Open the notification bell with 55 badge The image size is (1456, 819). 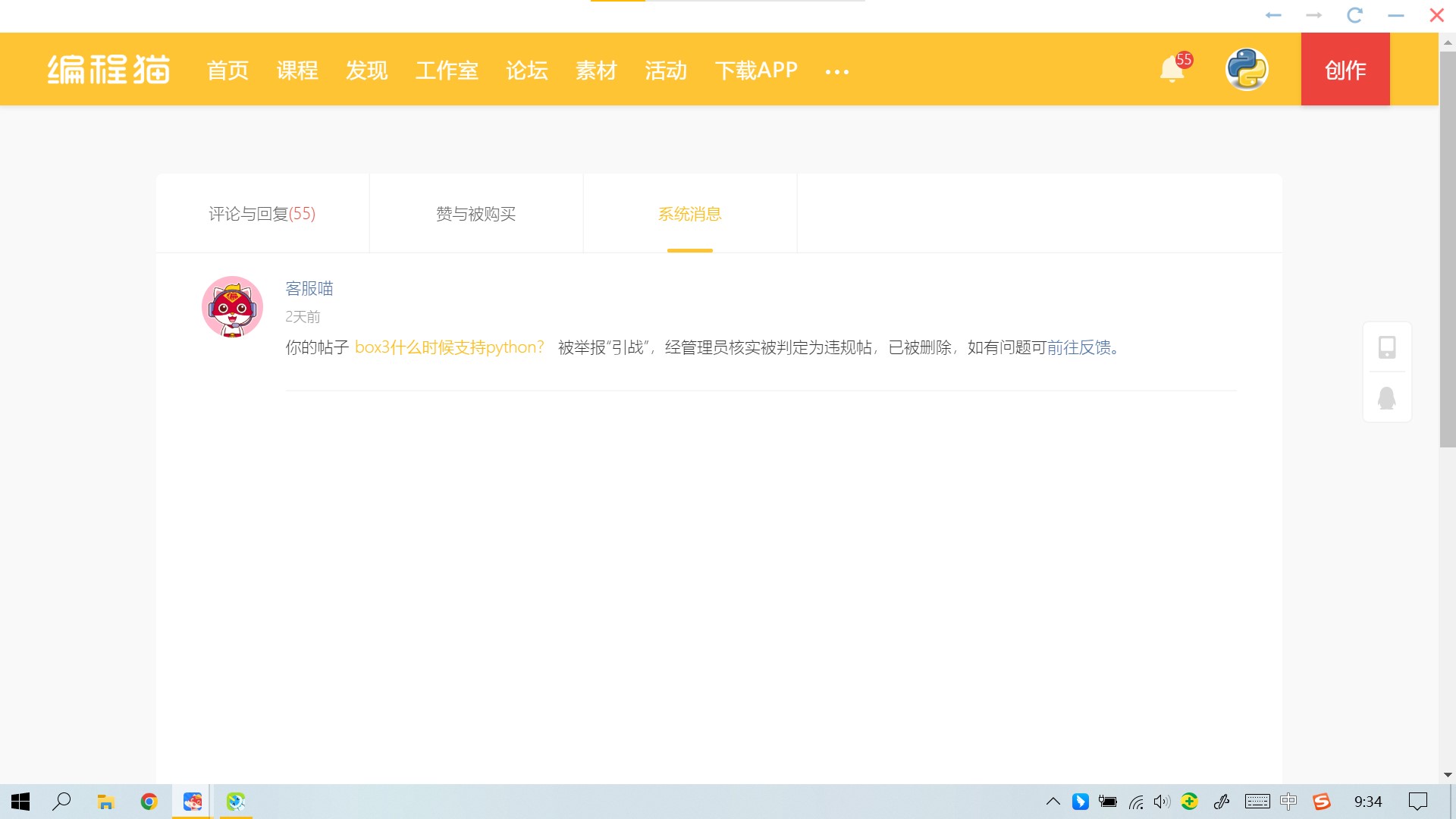[1172, 69]
